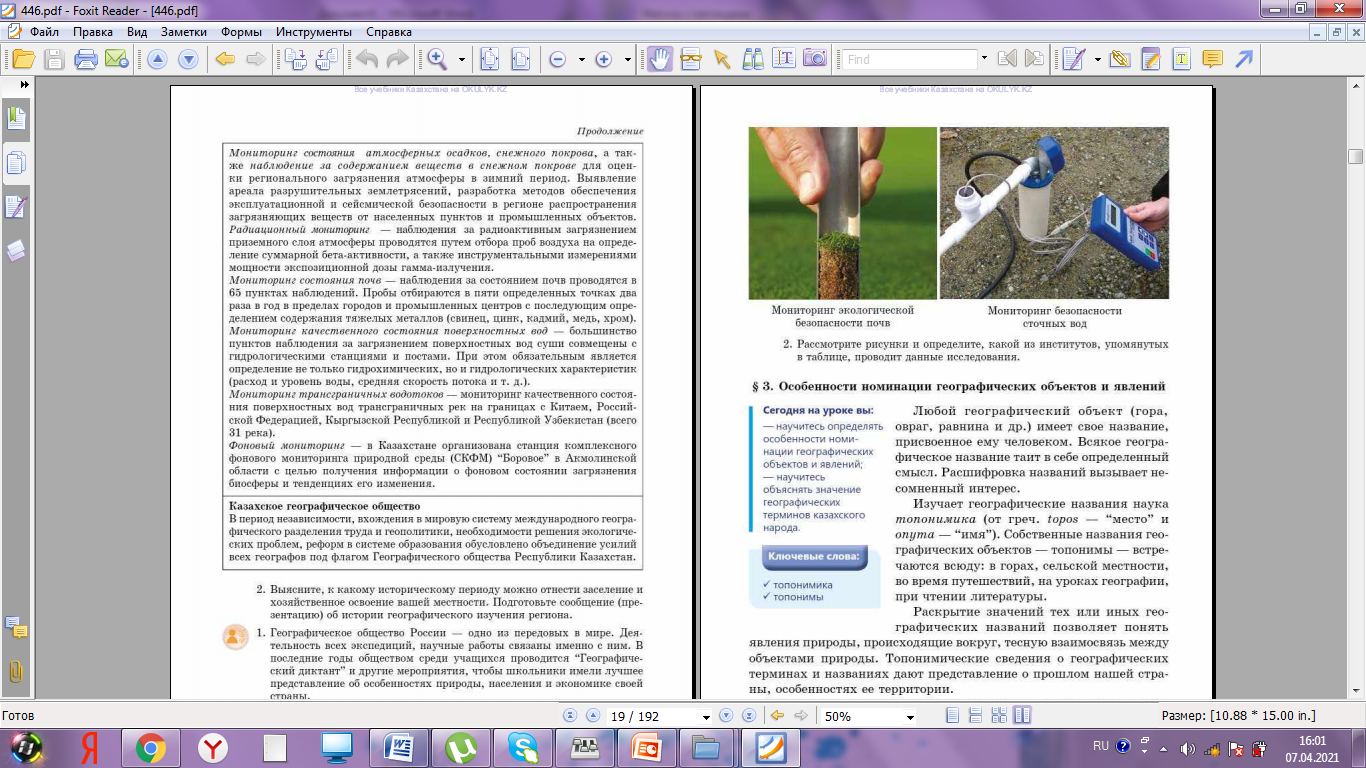The height and width of the screenshot is (768, 1366).
Task: Click the Zoom In magnifier tool
Action: [437, 59]
